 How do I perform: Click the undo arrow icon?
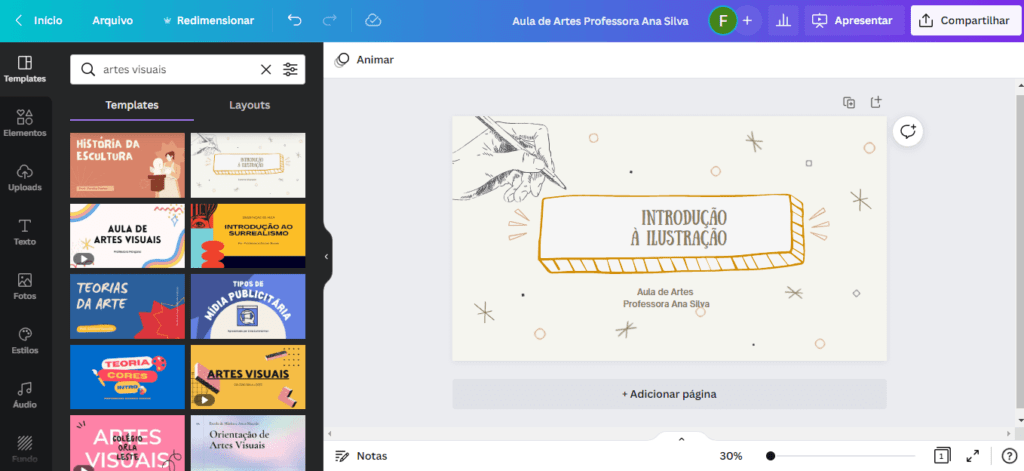pos(295,21)
